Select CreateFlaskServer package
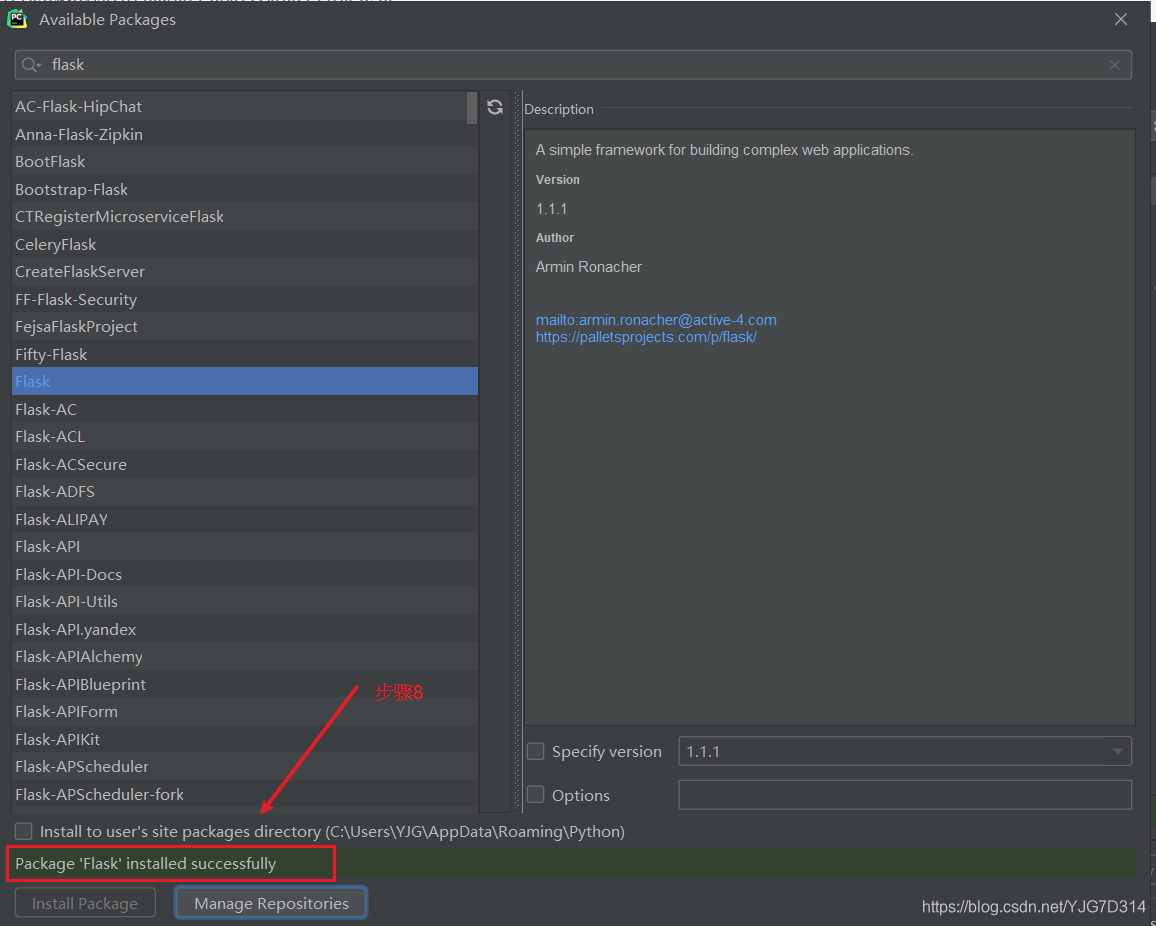Image resolution: width=1156 pixels, height=926 pixels. point(245,271)
